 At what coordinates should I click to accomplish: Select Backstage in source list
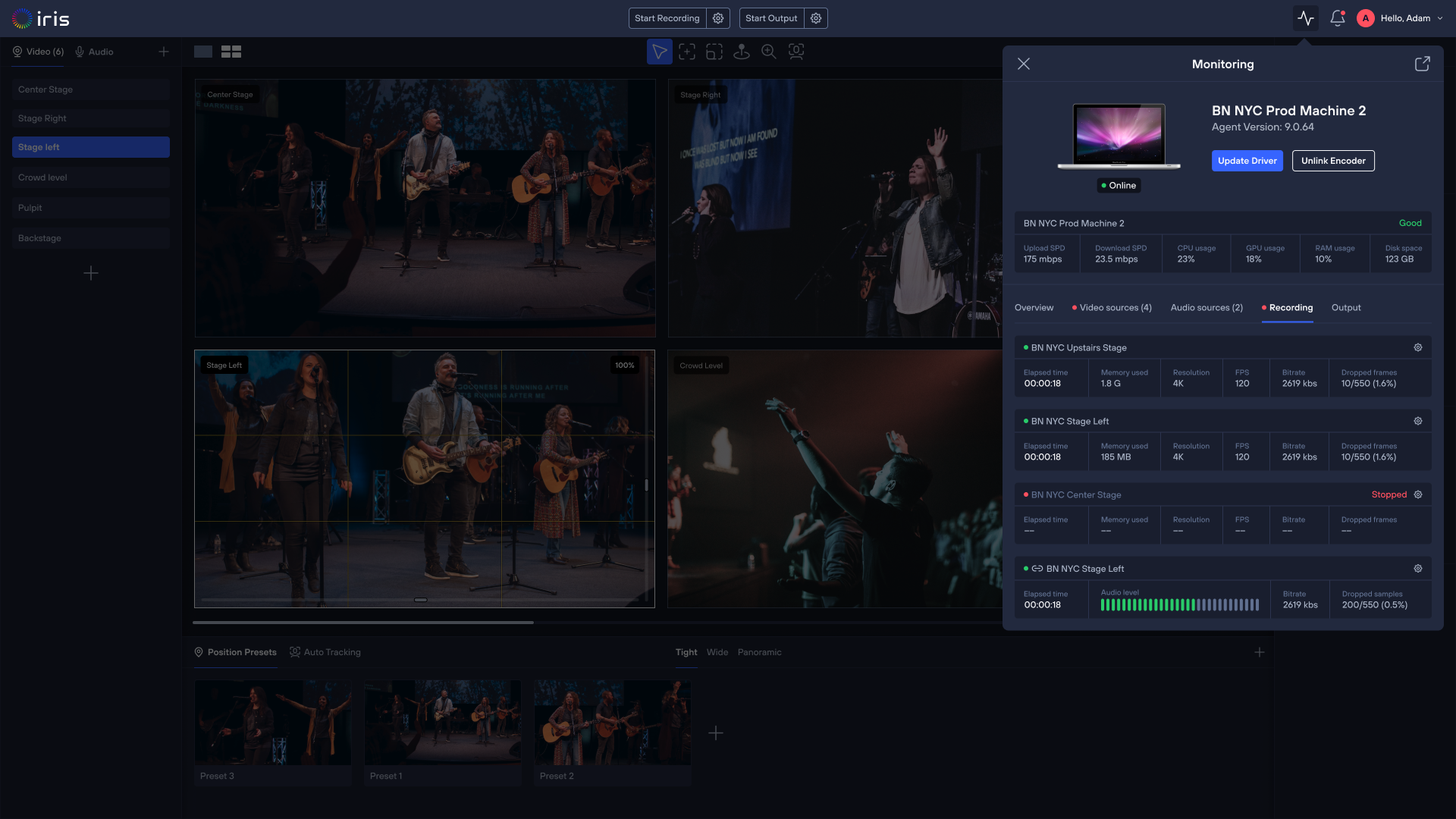pyautogui.click(x=91, y=238)
